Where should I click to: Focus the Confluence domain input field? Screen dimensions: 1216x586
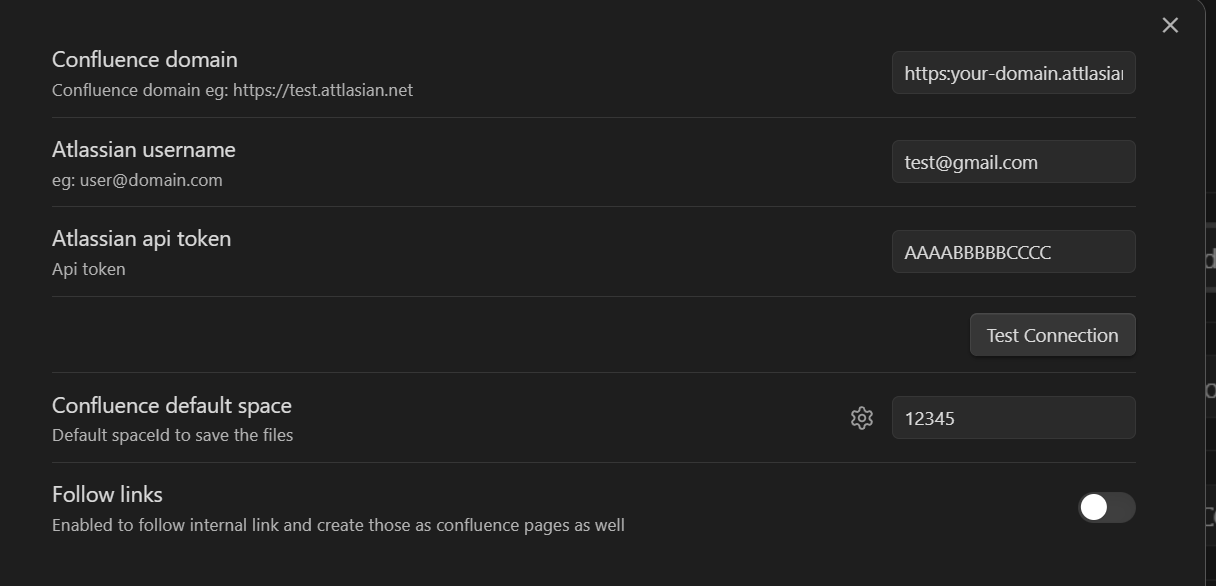1013,73
